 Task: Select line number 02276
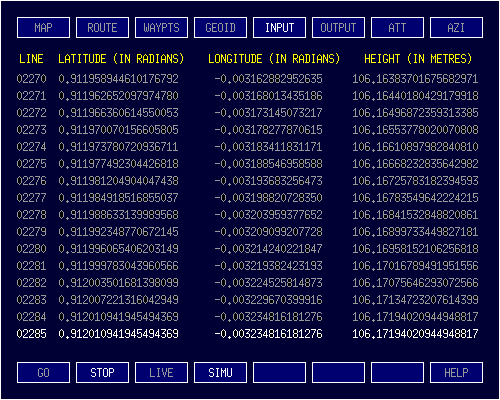pyautogui.click(x=31, y=181)
